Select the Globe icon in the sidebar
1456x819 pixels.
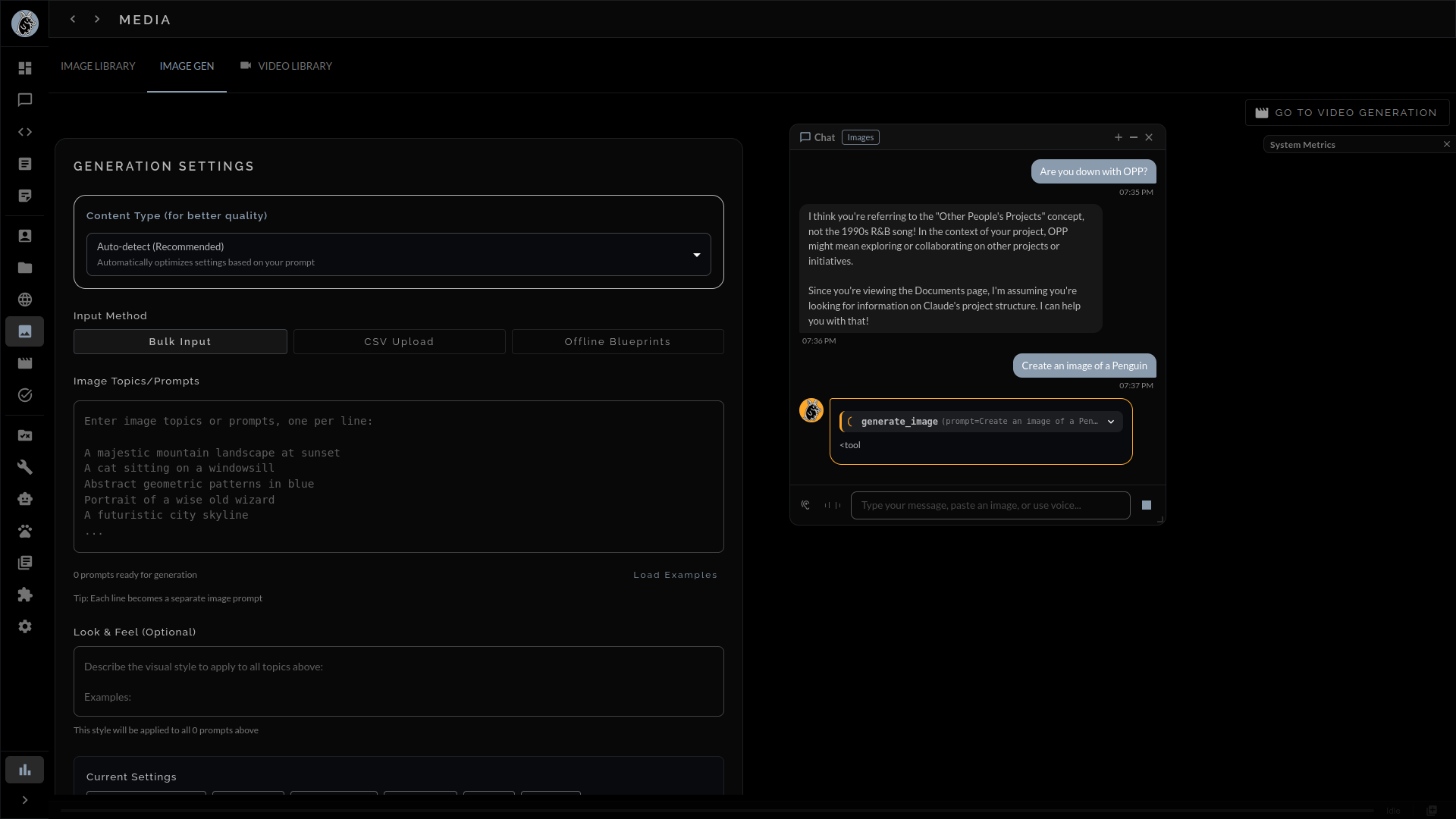(x=24, y=300)
